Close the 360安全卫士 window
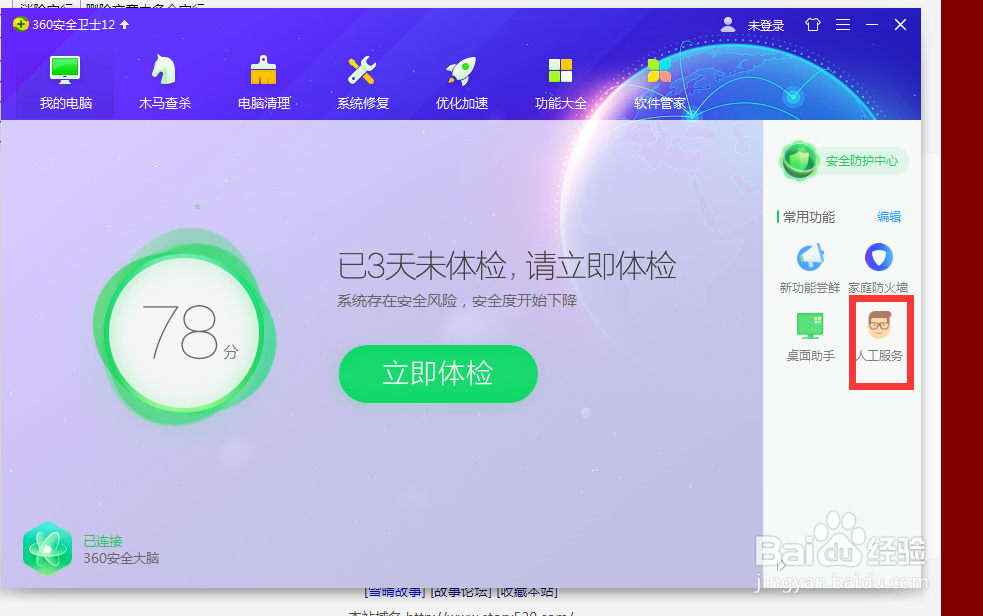Viewport: 983px width, 616px height. coord(900,24)
